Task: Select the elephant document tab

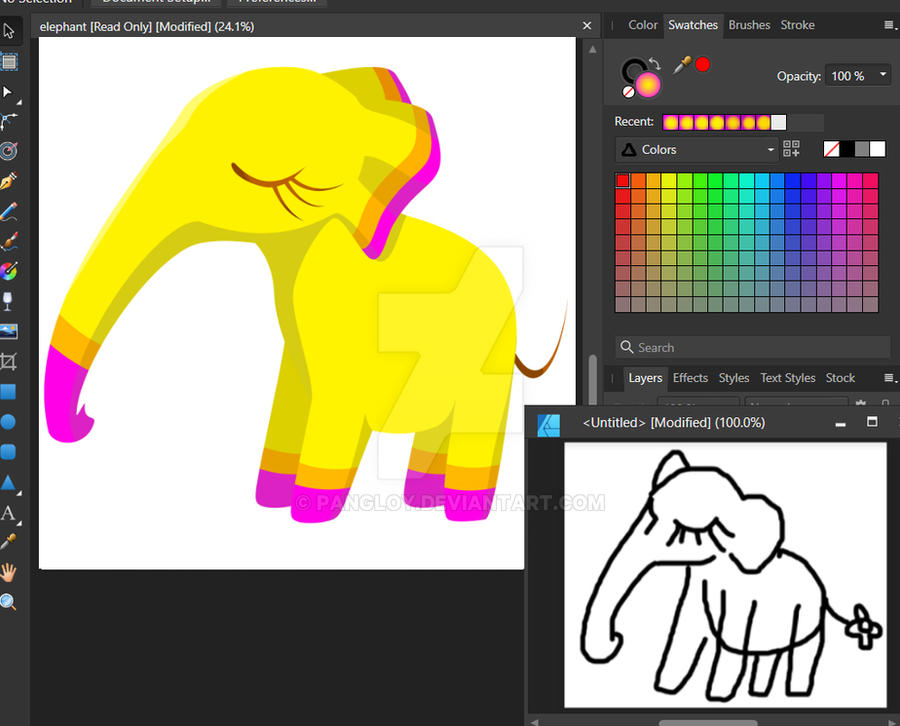Action: (x=147, y=26)
